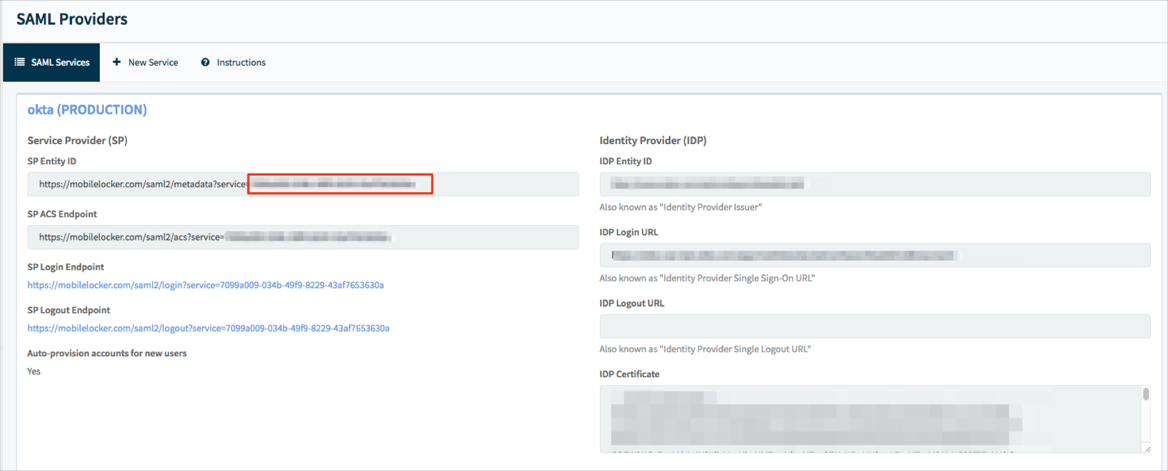Click the IDP Certificate scrollbar up arrow
Screen dimensions: 1168x471
pos(1145,389)
